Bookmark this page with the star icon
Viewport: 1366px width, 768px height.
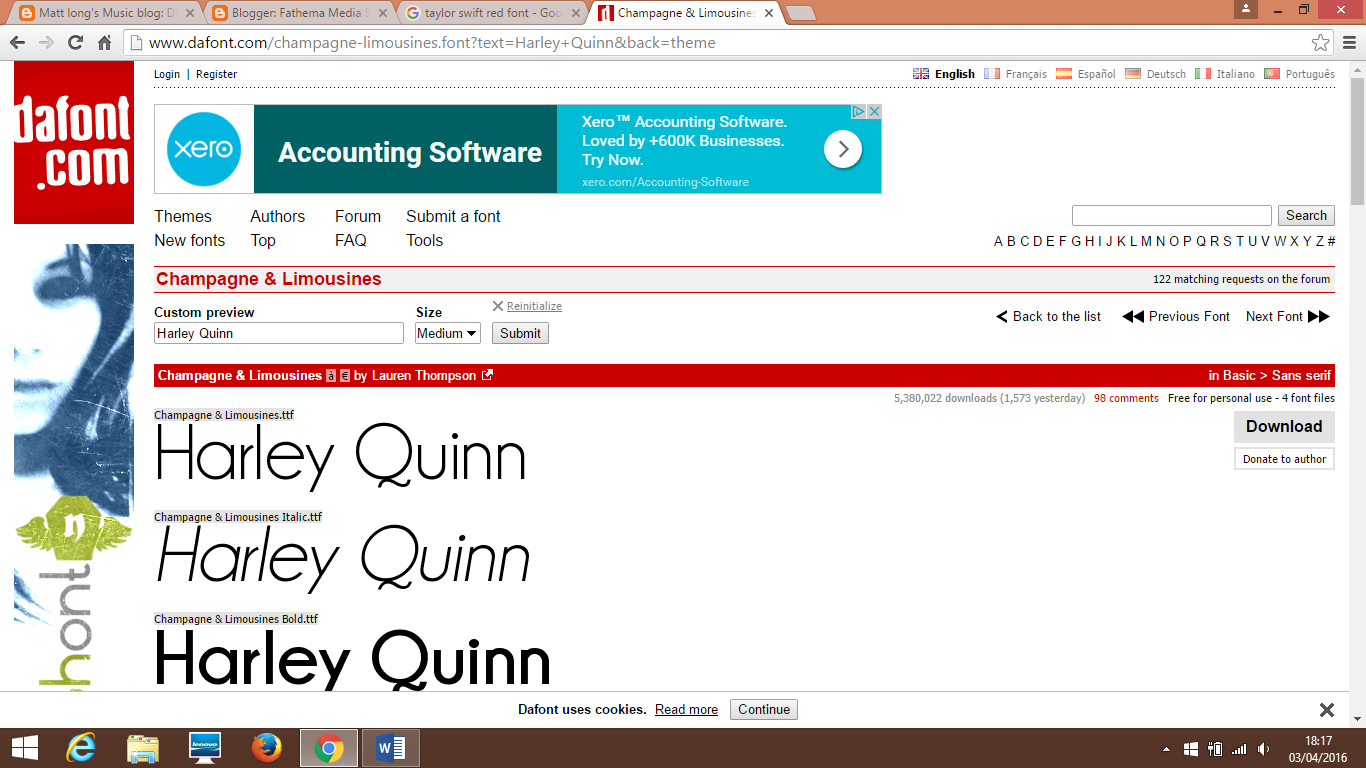[x=1320, y=43]
